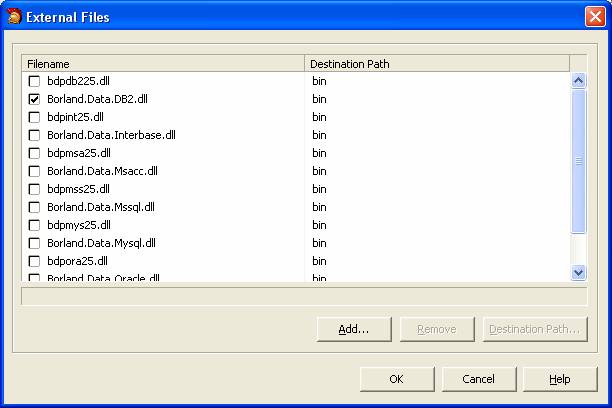This screenshot has width=612, height=408.
Task: Click the Filename column header
Action: coord(163,64)
